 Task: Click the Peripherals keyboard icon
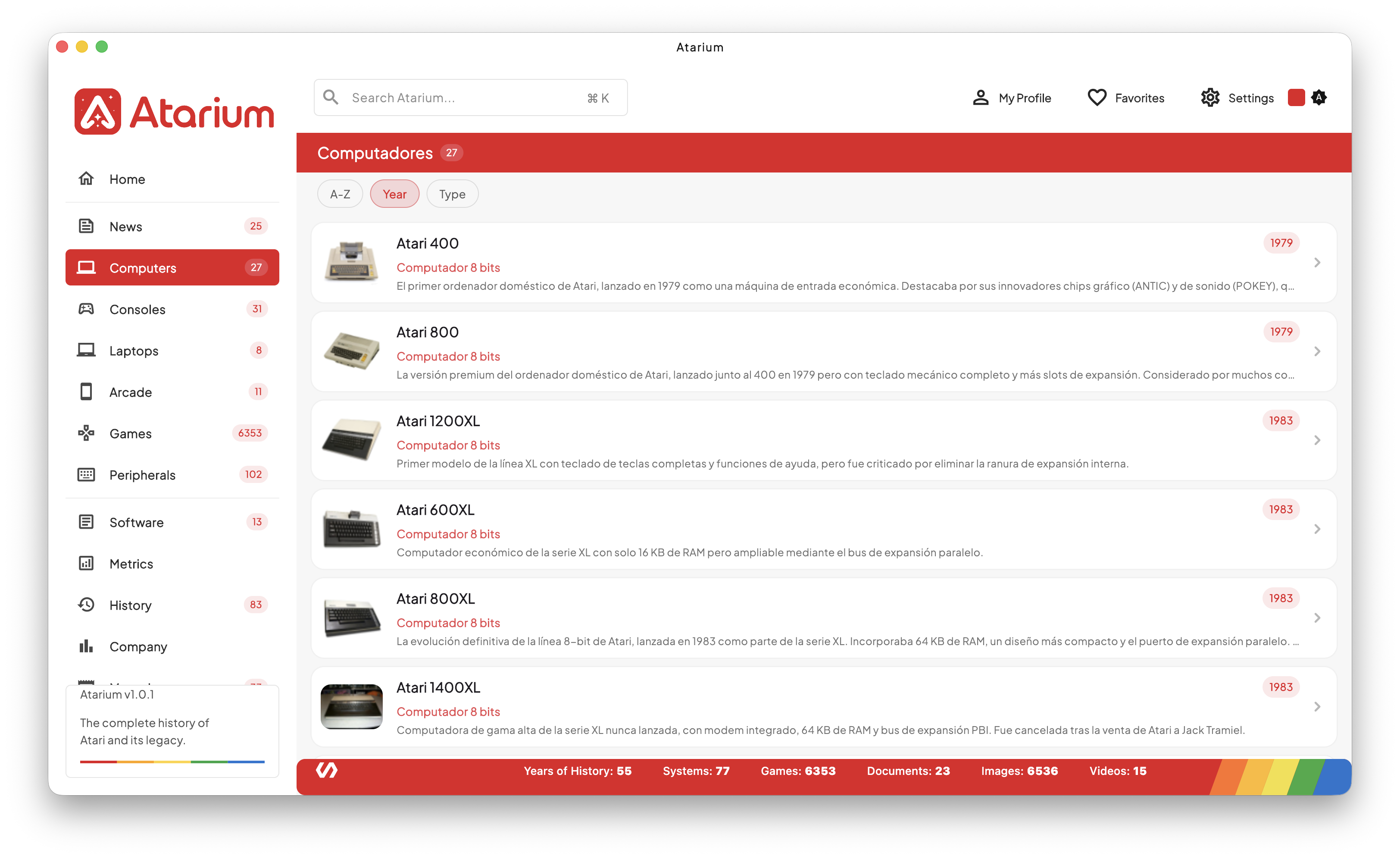tap(86, 475)
